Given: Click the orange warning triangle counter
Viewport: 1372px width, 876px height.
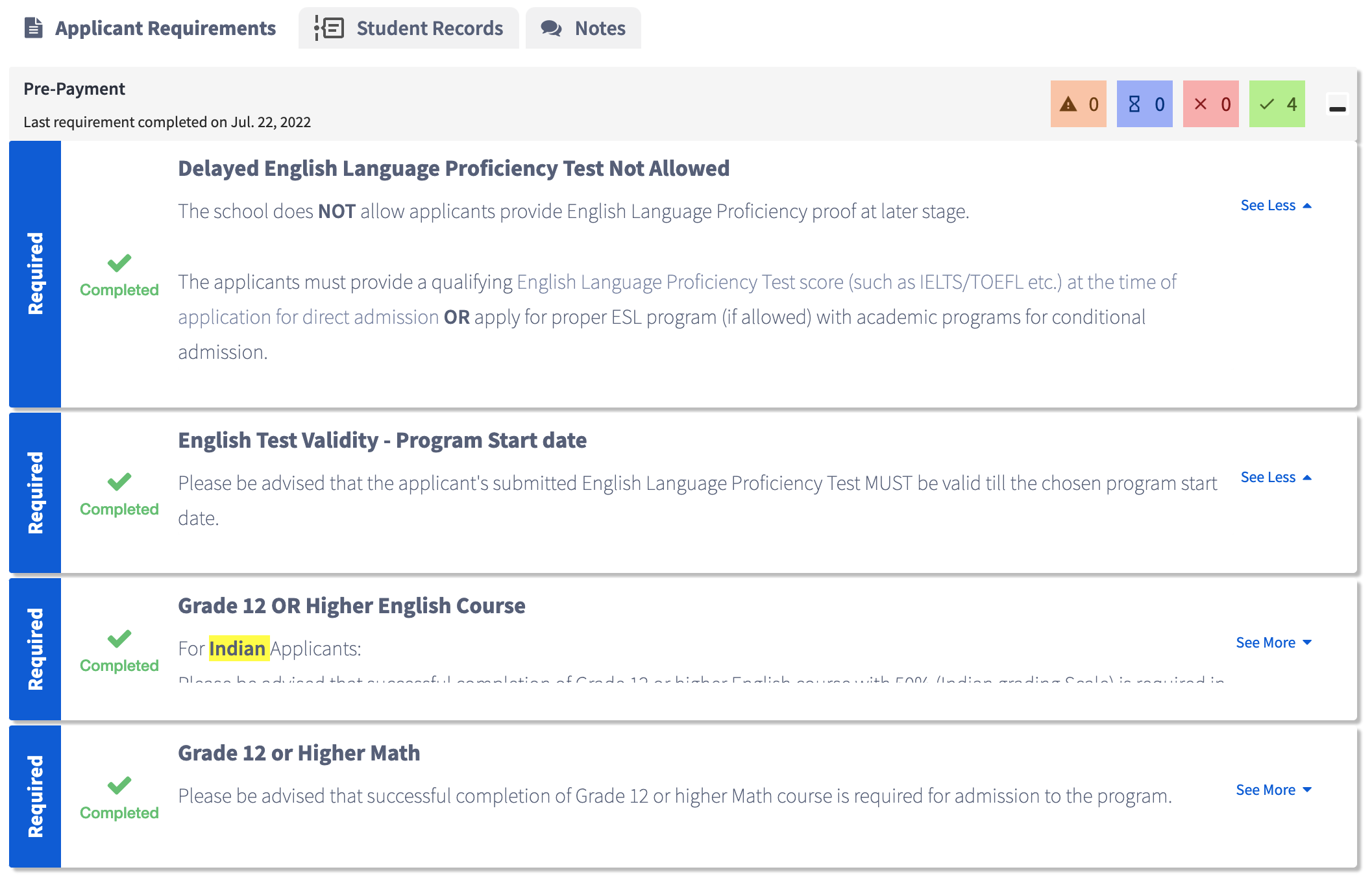Looking at the screenshot, I should tap(1078, 104).
